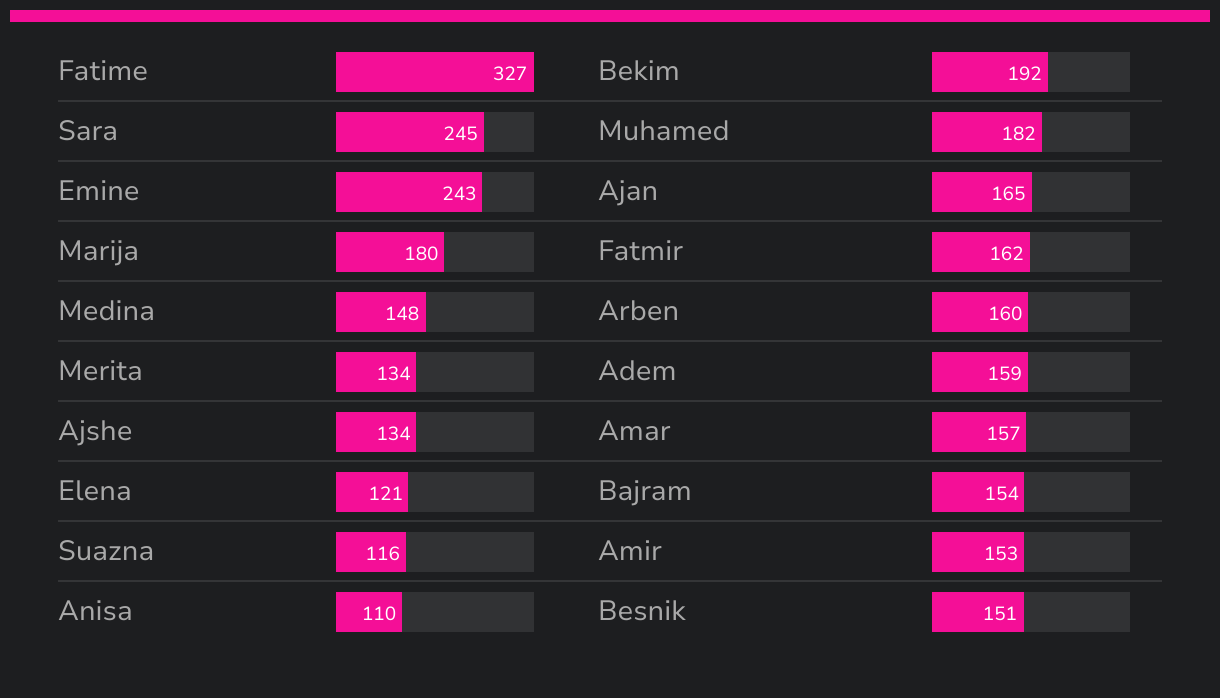Select the Bajram name label
Viewport: 1220px width, 698px height.
(x=645, y=492)
